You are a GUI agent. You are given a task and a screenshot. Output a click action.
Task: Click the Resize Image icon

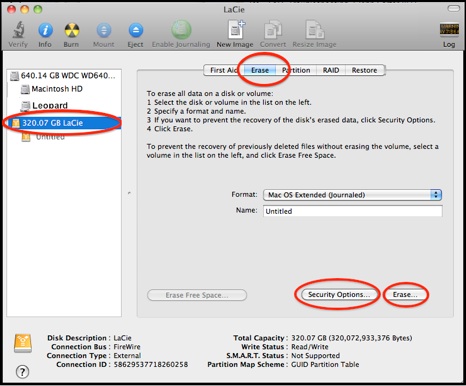tap(315, 30)
